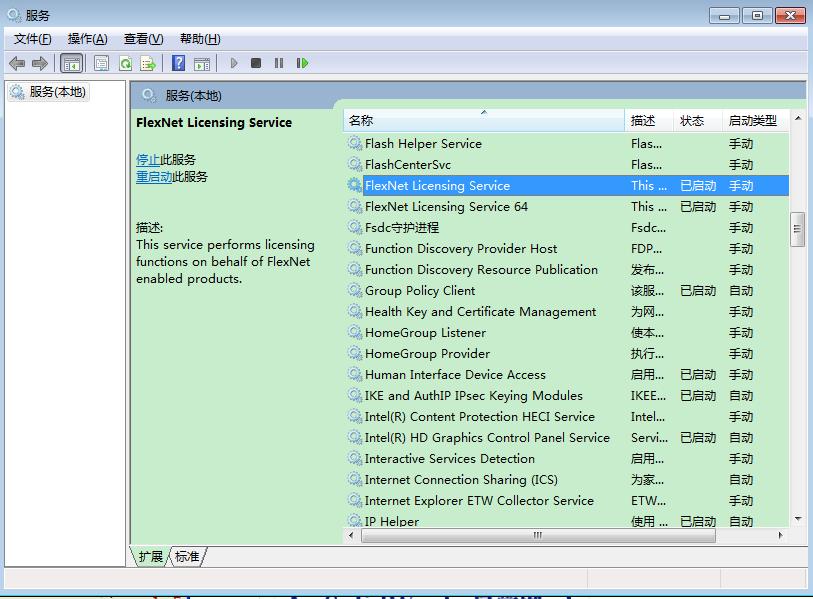Open Help via blue question mark icon
Screen dimensions: 813x599
tap(178, 63)
